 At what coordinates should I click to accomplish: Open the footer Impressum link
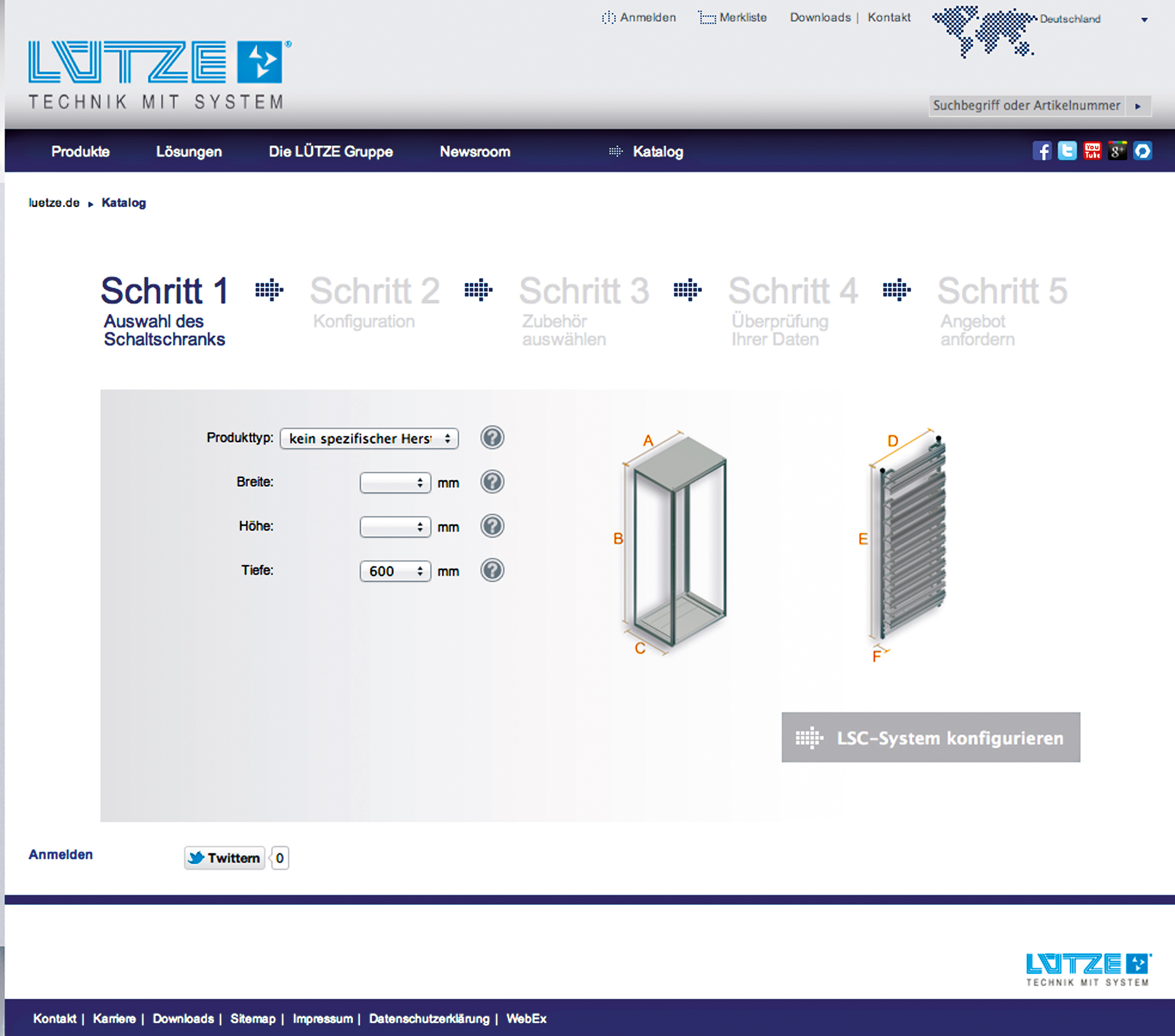[323, 1018]
